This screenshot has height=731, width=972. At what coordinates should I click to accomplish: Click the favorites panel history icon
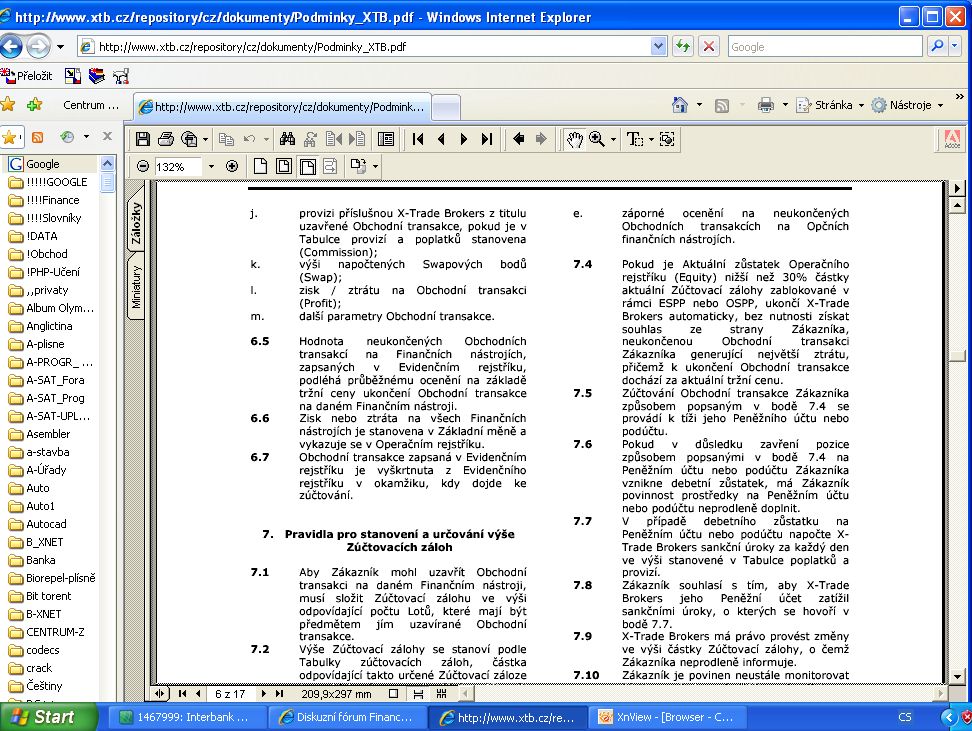[x=67, y=136]
